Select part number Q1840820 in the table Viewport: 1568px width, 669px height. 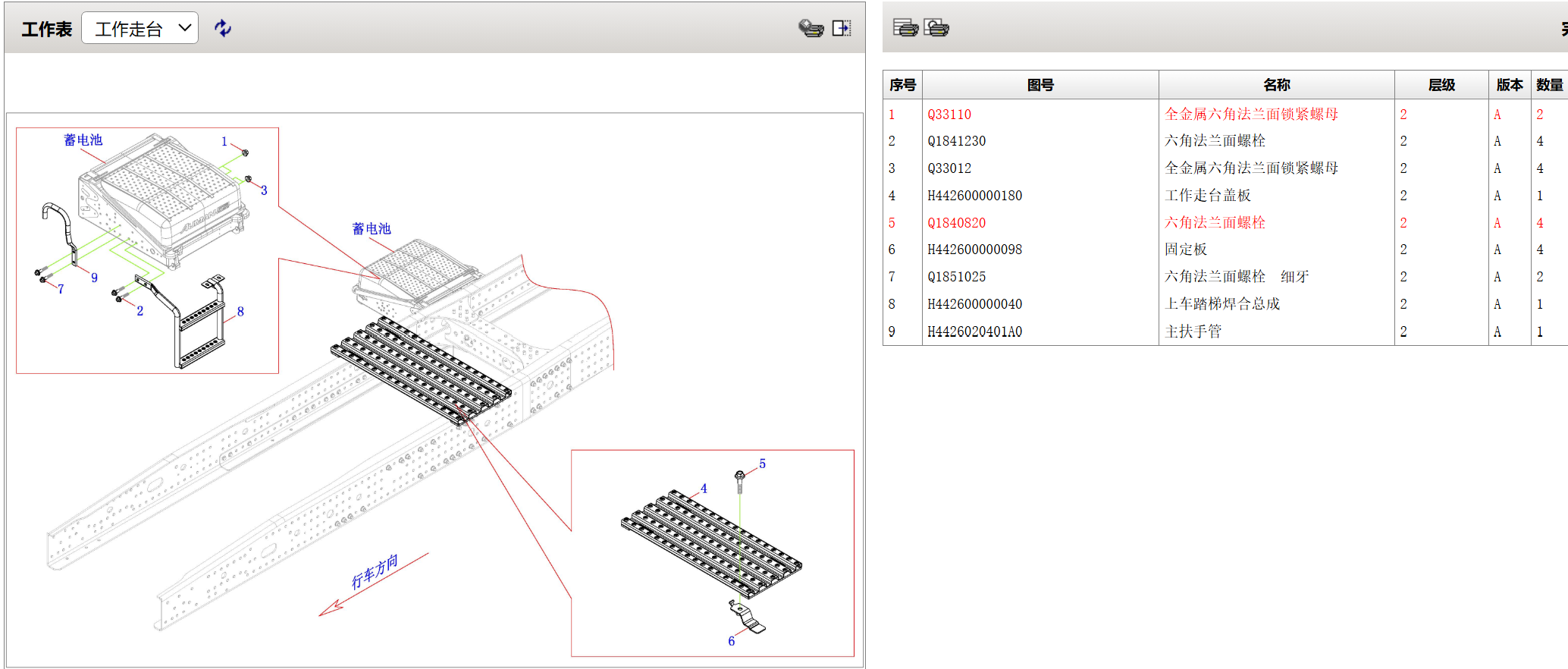pyautogui.click(x=957, y=223)
